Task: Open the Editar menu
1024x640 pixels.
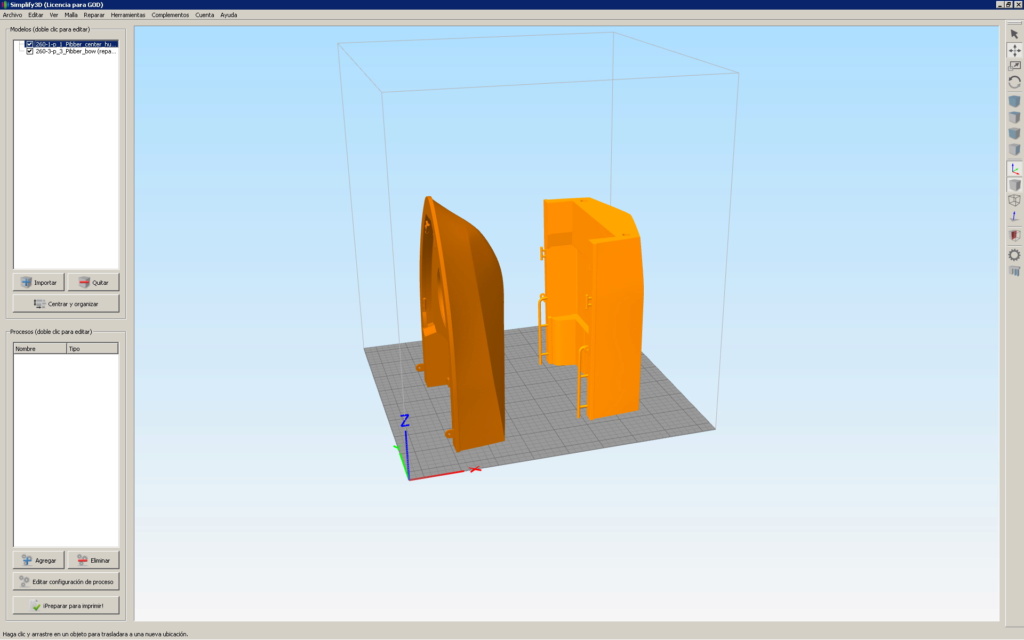Action: (35, 15)
